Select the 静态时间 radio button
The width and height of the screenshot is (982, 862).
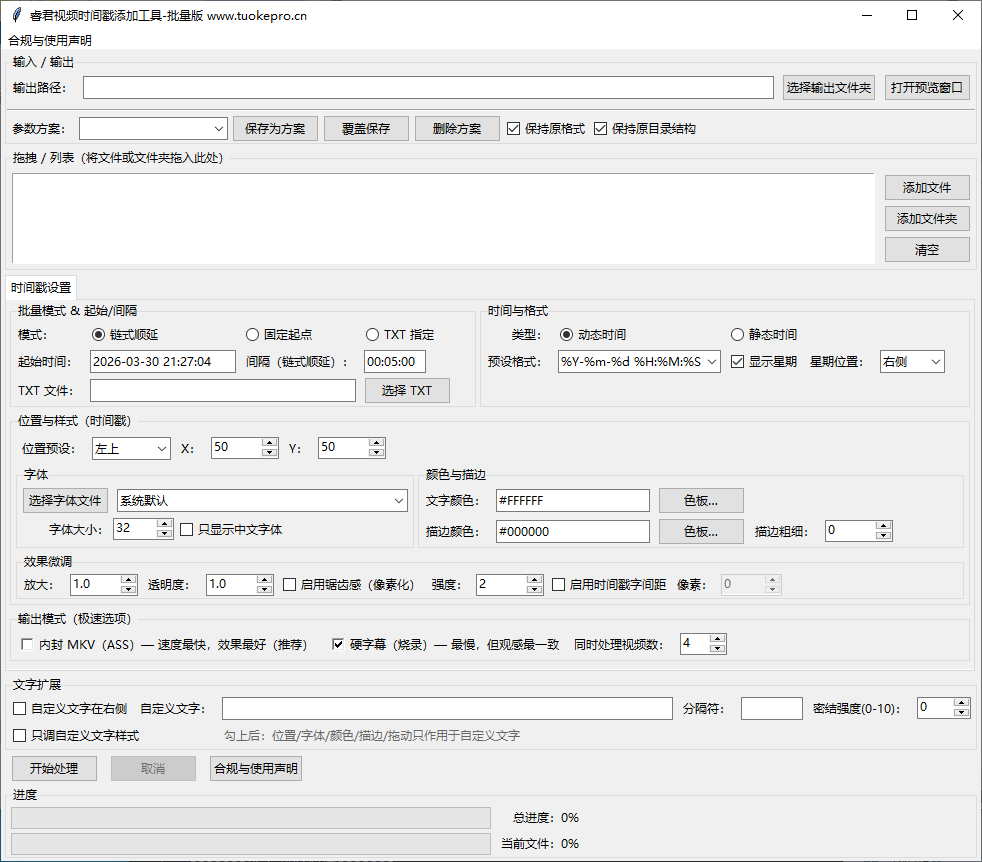pos(738,335)
